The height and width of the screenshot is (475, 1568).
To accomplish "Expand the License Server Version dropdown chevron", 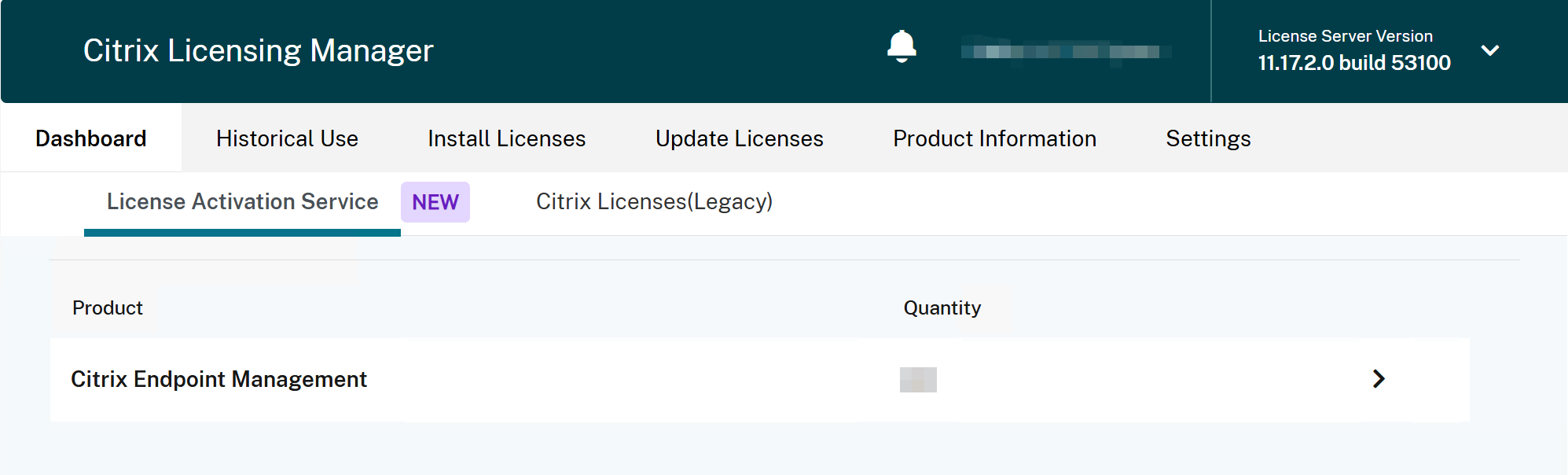I will tap(1489, 51).
